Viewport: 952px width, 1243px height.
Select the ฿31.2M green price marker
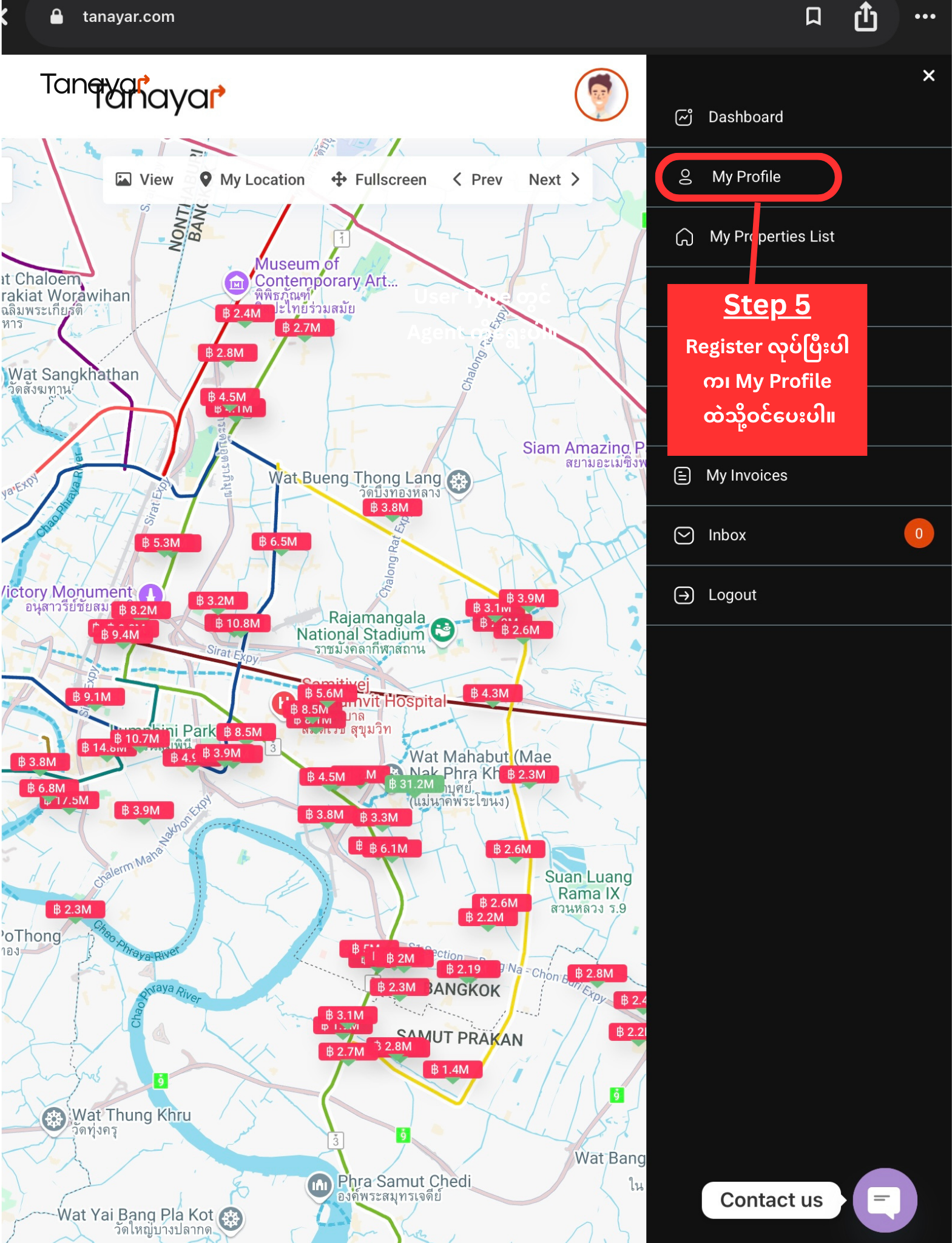pyautogui.click(x=412, y=784)
